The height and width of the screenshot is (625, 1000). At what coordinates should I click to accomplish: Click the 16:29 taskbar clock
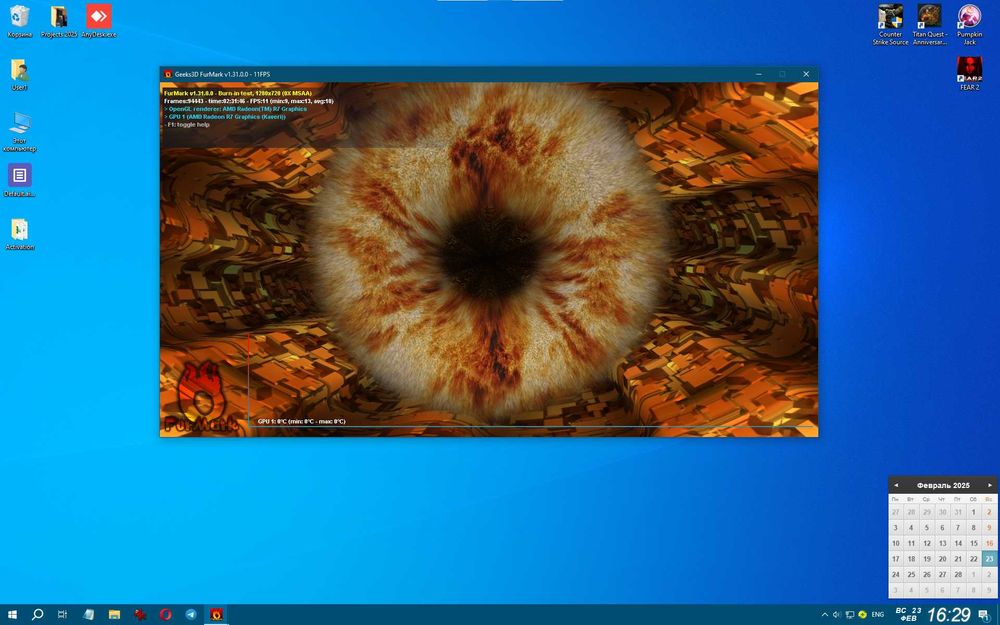(949, 615)
